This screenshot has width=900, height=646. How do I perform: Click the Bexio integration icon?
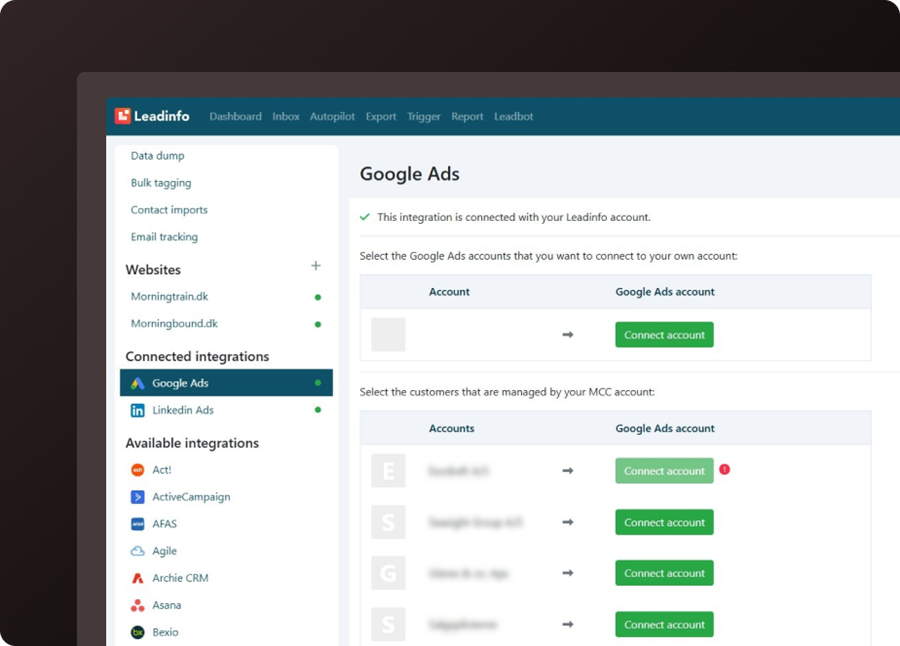[138, 632]
